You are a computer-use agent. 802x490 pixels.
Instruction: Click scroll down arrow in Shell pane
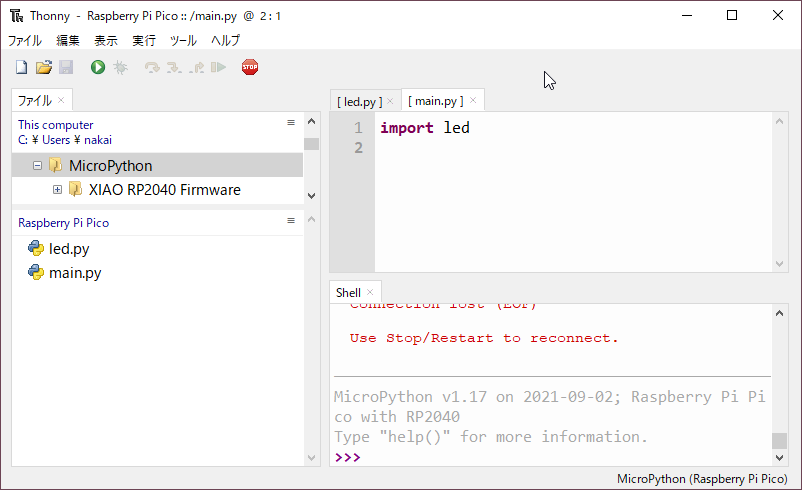[x=779, y=458]
